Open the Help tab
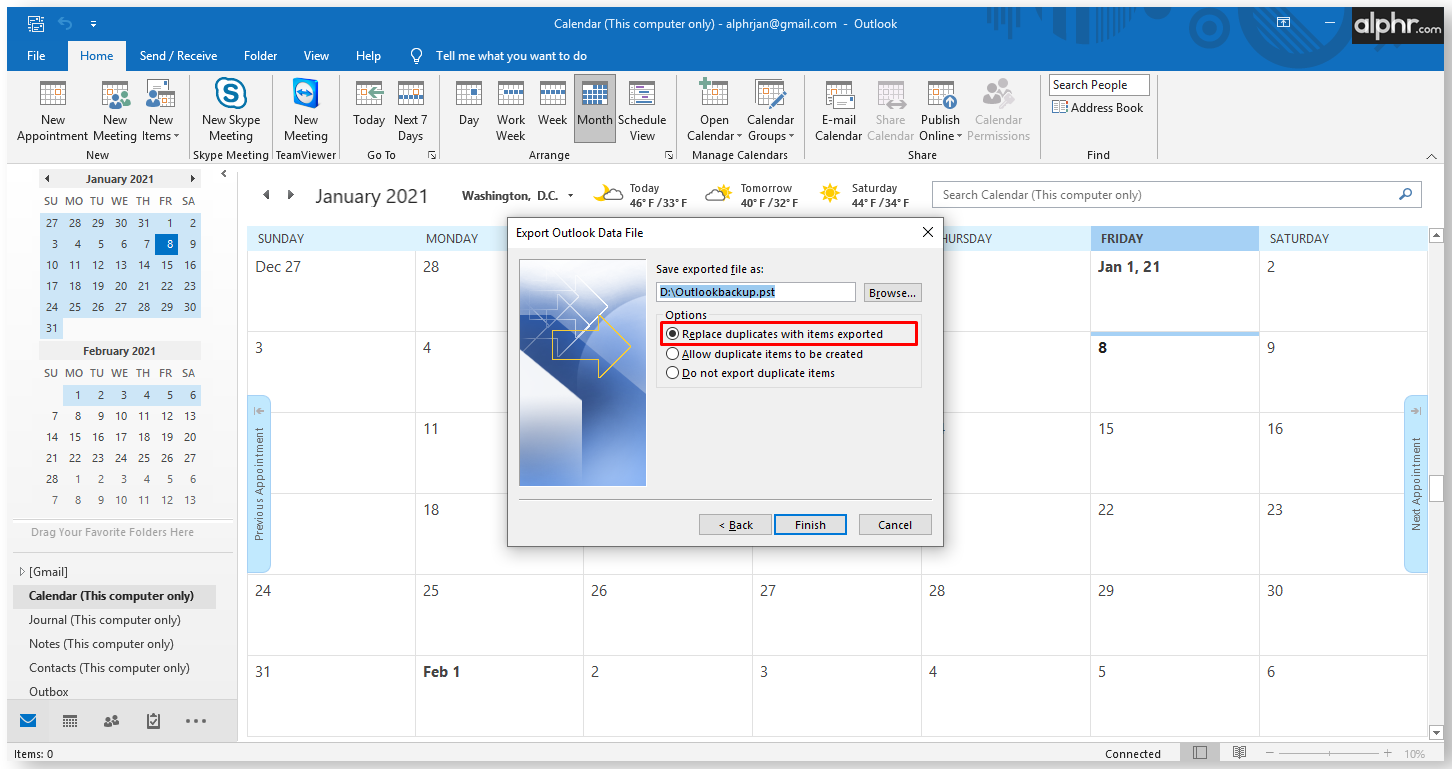Viewport: 1452px width, 769px height. [x=369, y=56]
